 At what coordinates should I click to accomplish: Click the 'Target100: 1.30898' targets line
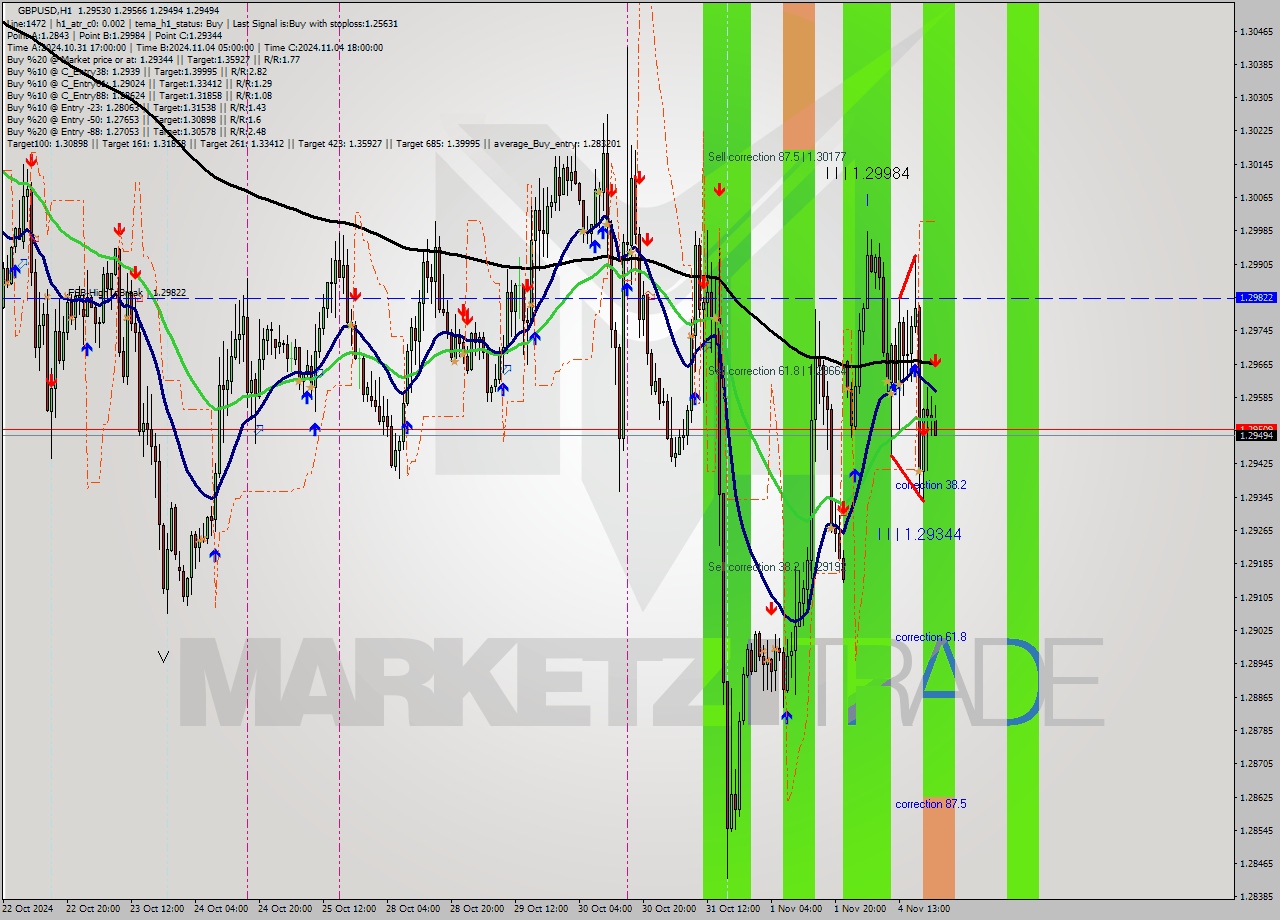tap(313, 144)
